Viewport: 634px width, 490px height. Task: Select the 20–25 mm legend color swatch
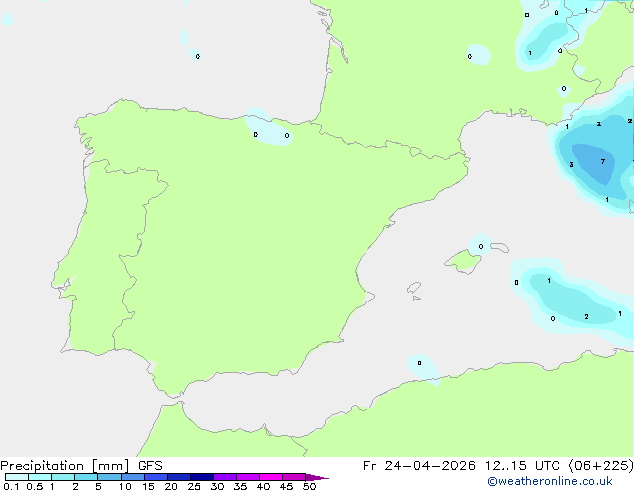pyautogui.click(x=179, y=477)
